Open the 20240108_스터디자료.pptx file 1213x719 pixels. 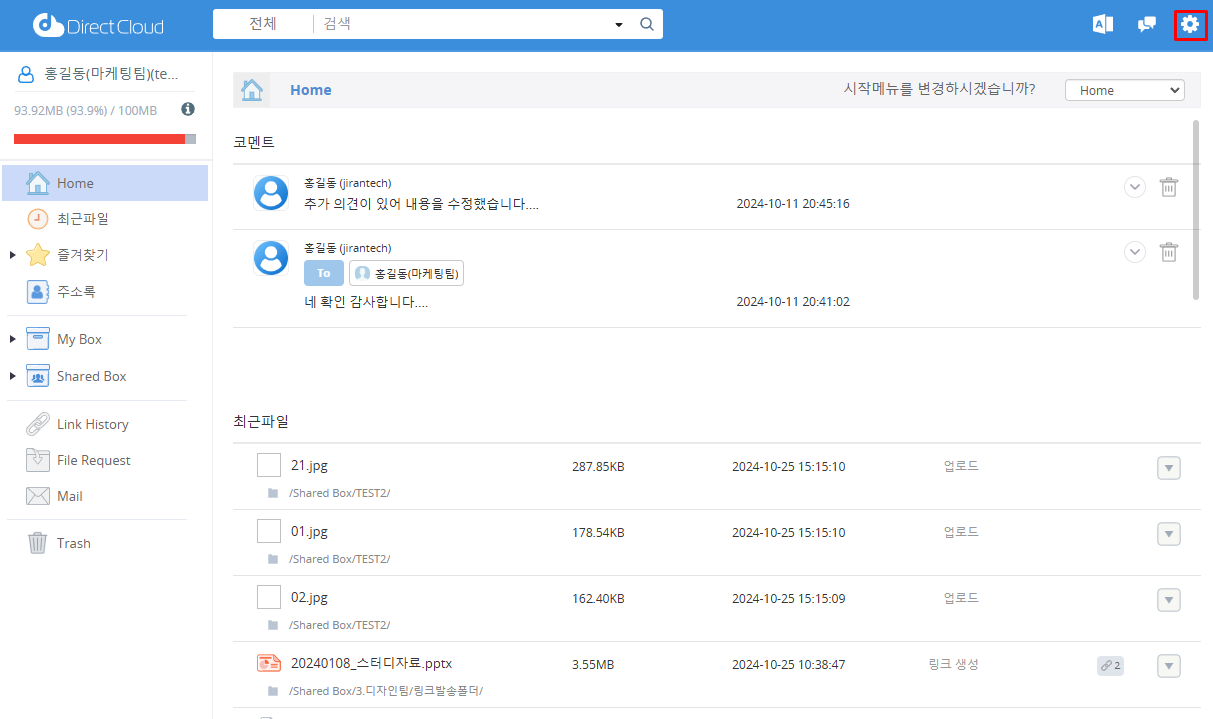(371, 663)
